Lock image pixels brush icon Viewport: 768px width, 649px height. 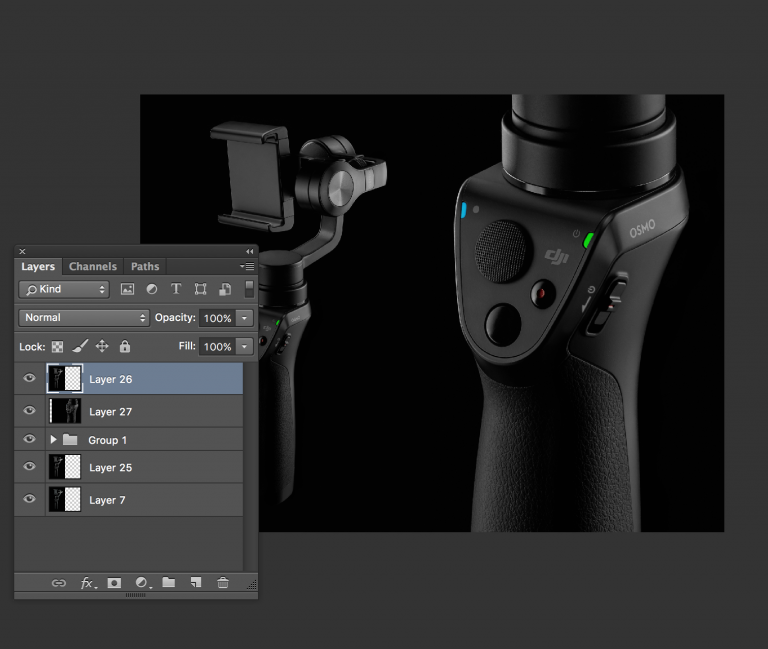click(x=80, y=346)
